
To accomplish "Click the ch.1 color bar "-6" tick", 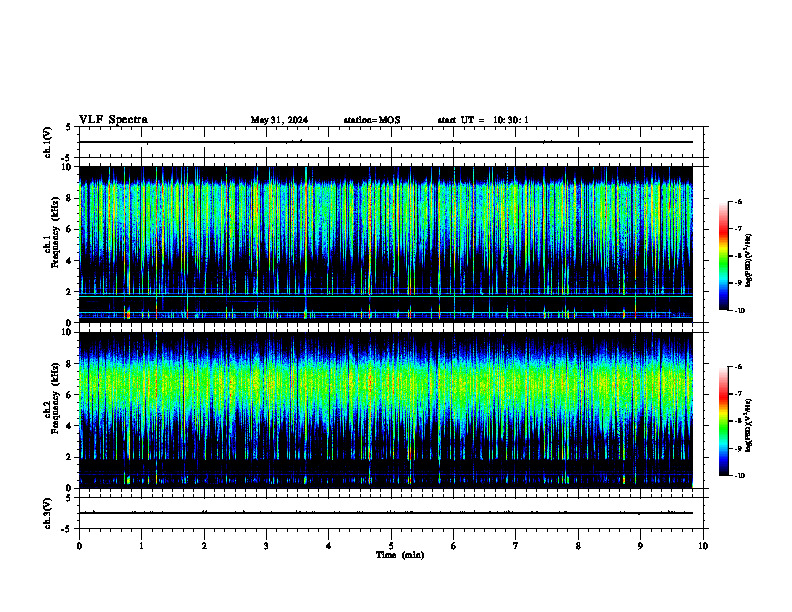I will click(738, 202).
